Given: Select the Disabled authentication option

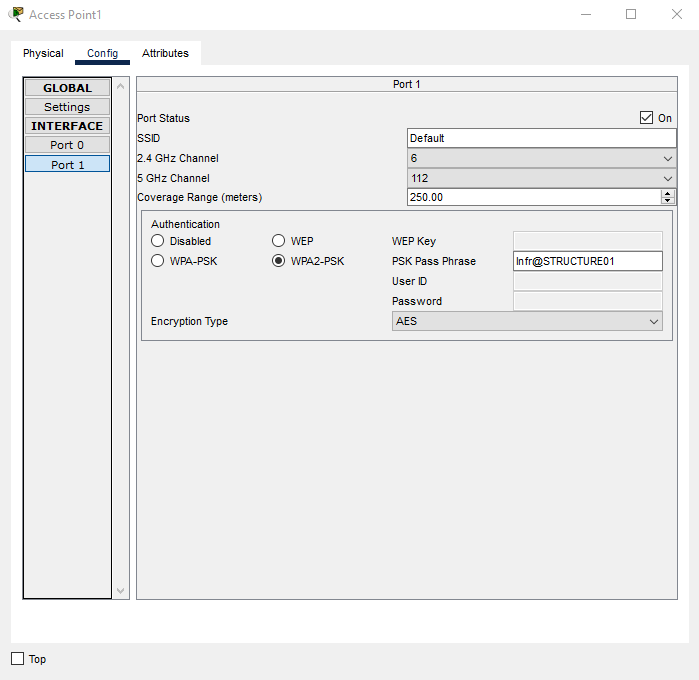Looking at the screenshot, I should tap(157, 241).
